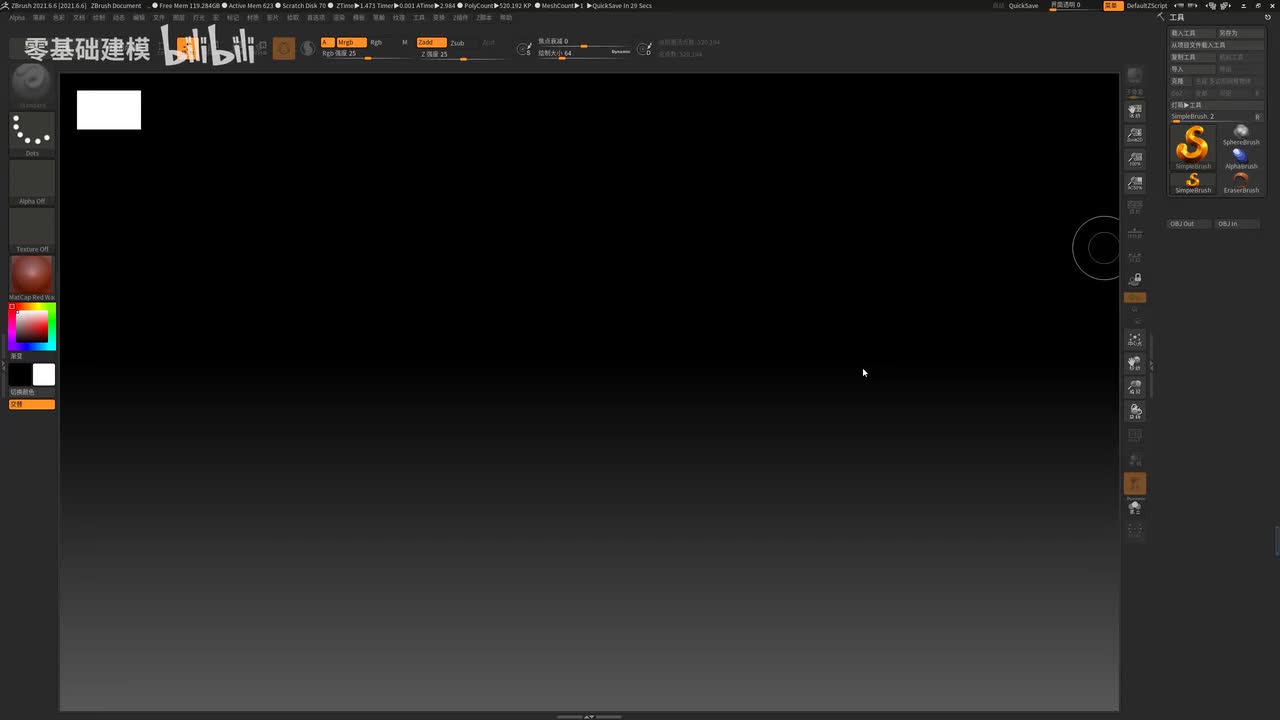Screen dimensions: 1280x720
Task: Click the D icon right of Dynamic
Action: coord(645,48)
